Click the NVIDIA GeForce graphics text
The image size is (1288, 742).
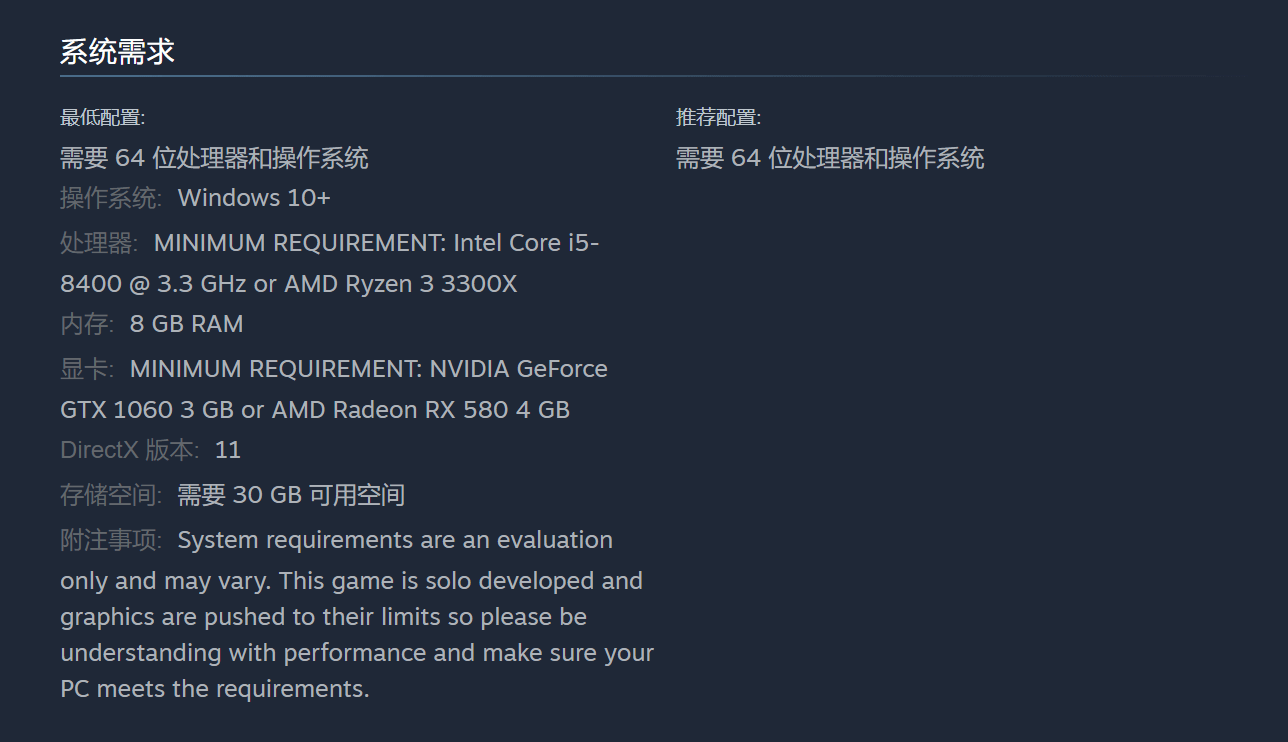point(518,369)
